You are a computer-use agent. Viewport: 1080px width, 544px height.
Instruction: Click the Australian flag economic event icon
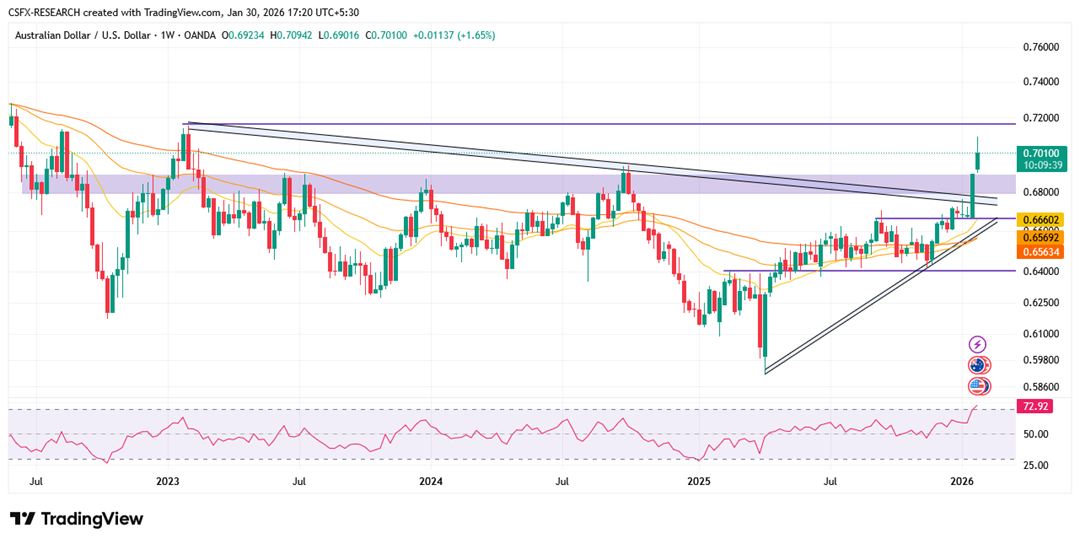pos(977,366)
